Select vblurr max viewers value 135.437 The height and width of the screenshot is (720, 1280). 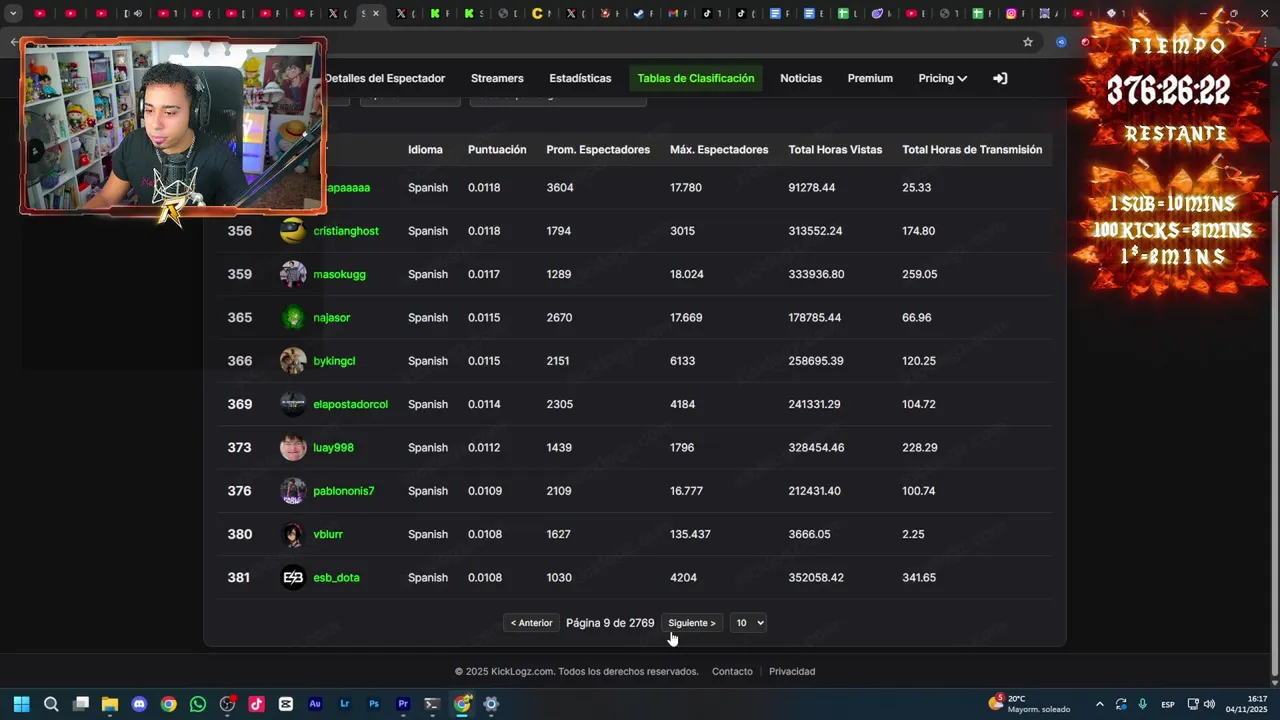(690, 534)
